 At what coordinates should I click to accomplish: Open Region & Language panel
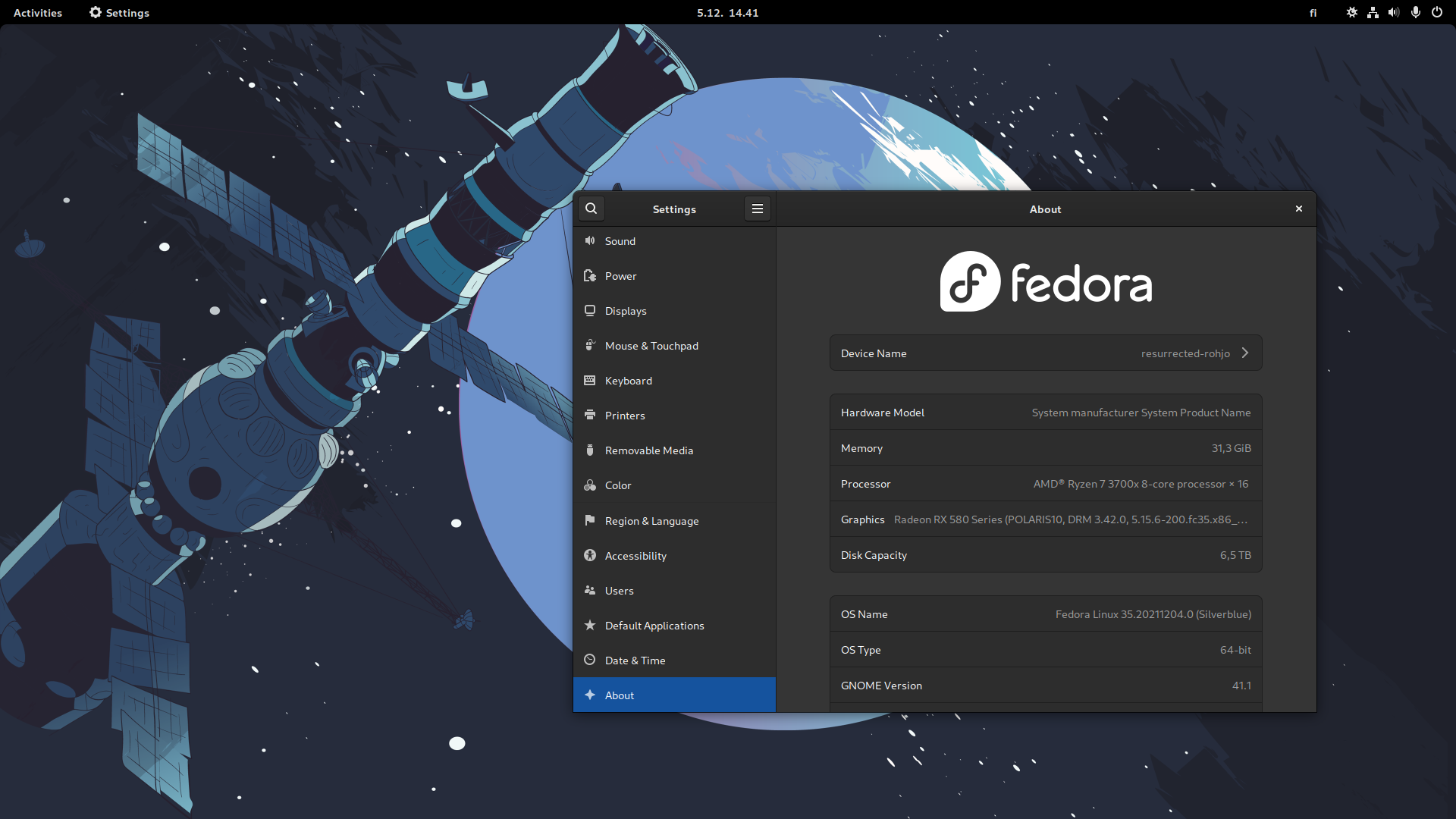pos(651,521)
